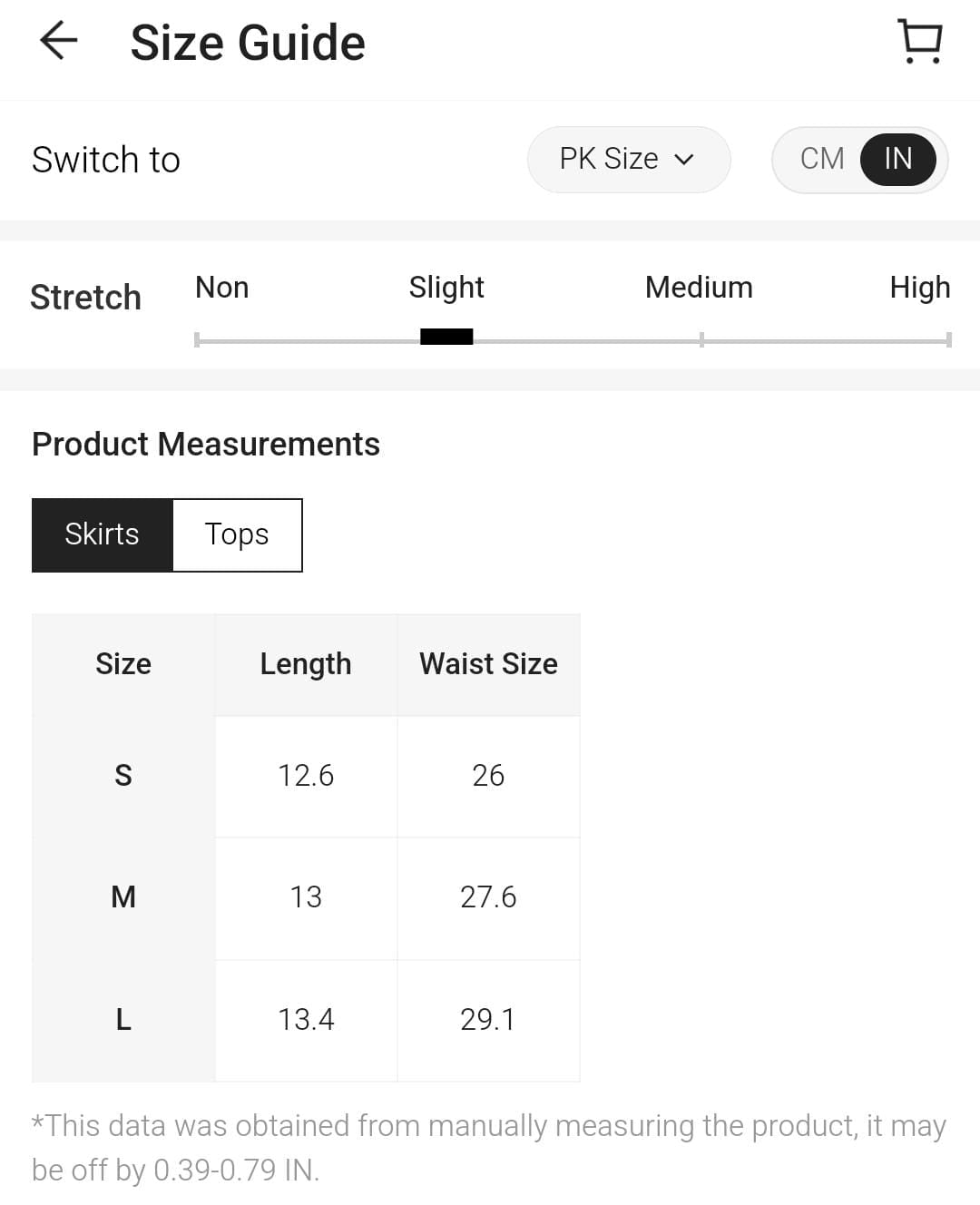Open the Tops measurements tab
This screenshot has height=1205, width=980.
237,534
